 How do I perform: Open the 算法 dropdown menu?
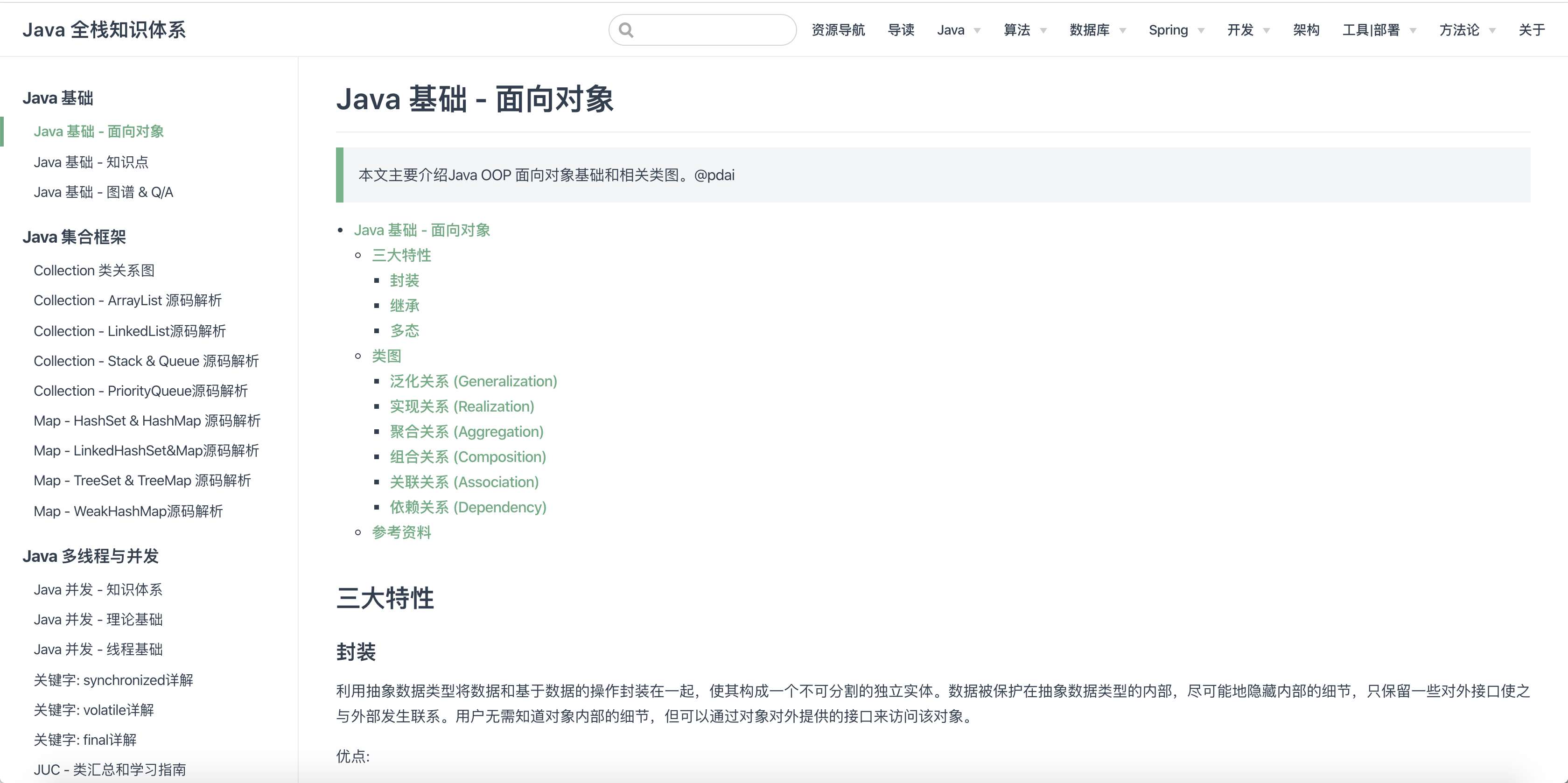pyautogui.click(x=1025, y=30)
